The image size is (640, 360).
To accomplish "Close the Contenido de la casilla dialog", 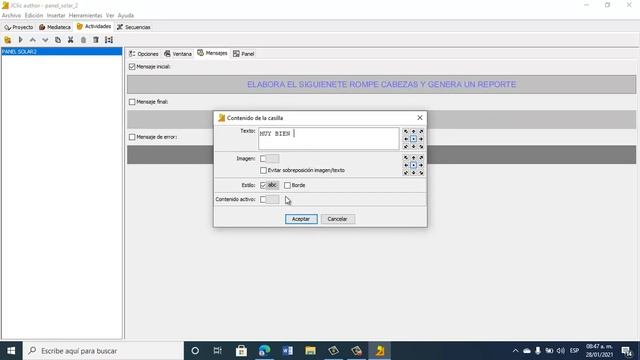I will (420, 118).
